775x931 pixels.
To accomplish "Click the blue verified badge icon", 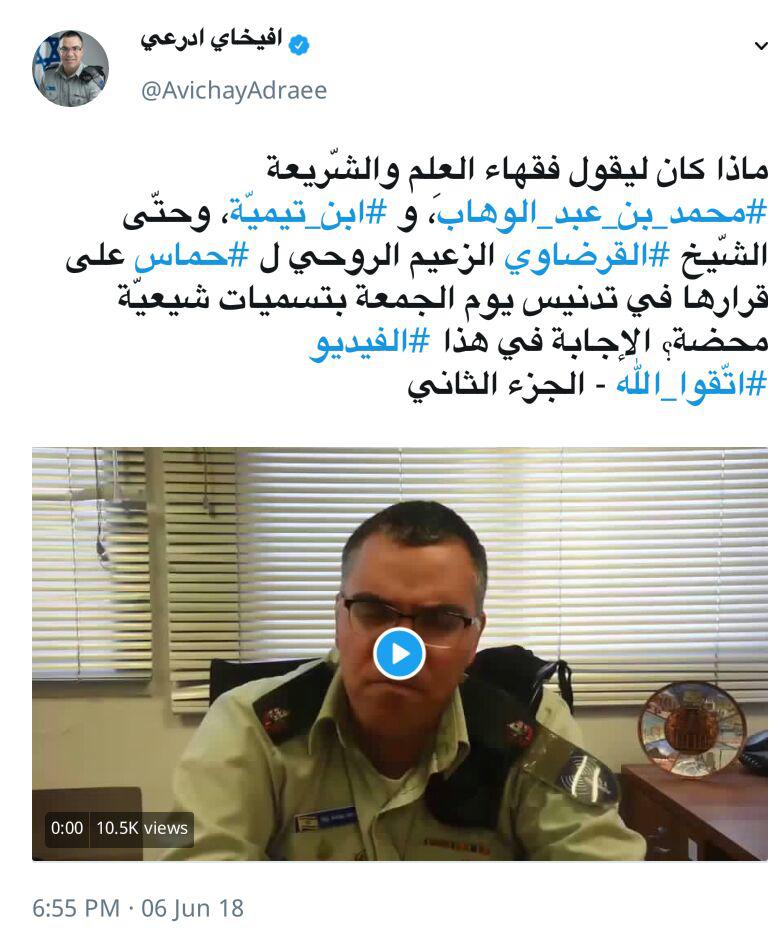I will [299, 45].
